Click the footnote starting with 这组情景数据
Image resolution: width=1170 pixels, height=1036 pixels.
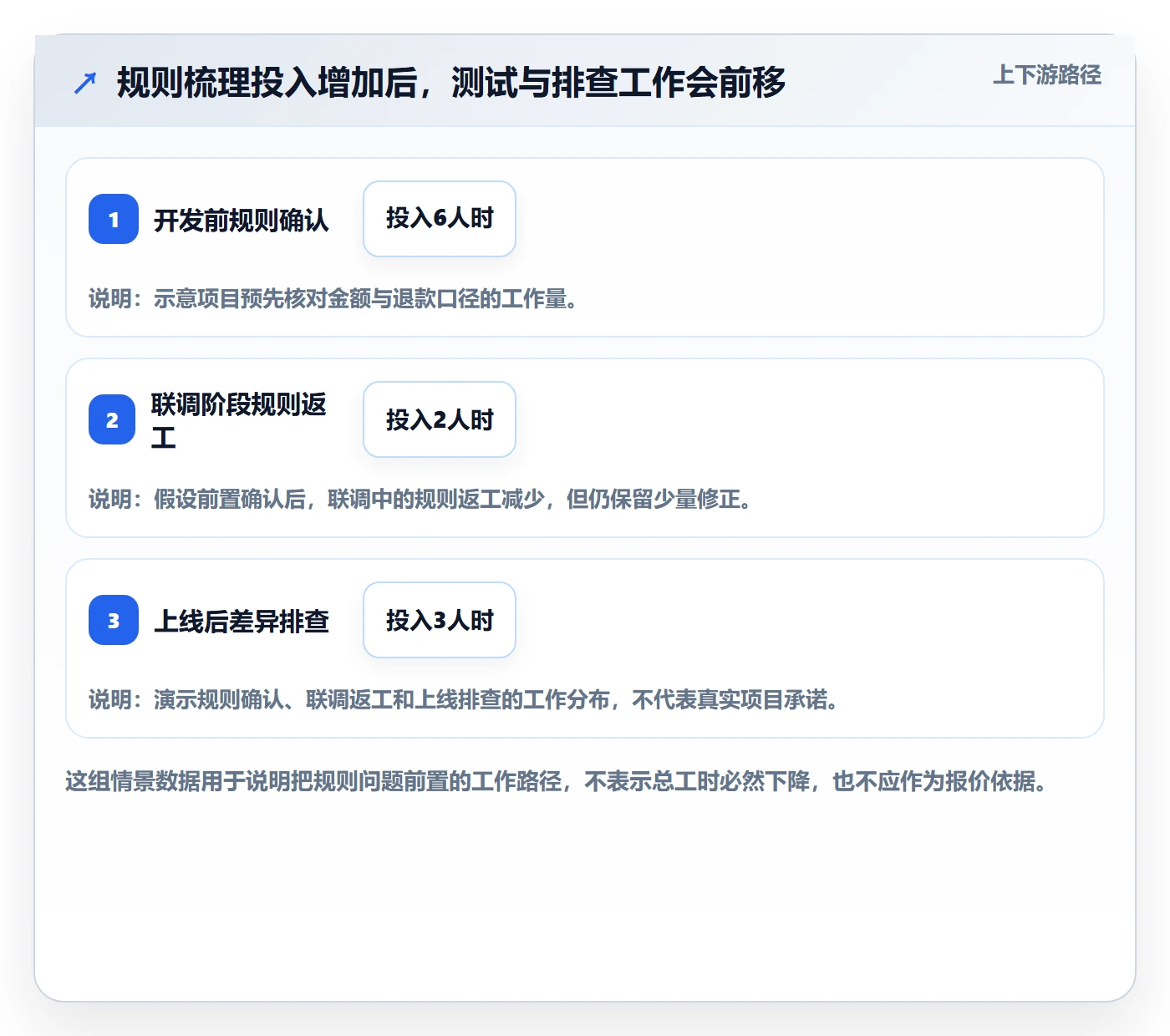click(x=557, y=781)
